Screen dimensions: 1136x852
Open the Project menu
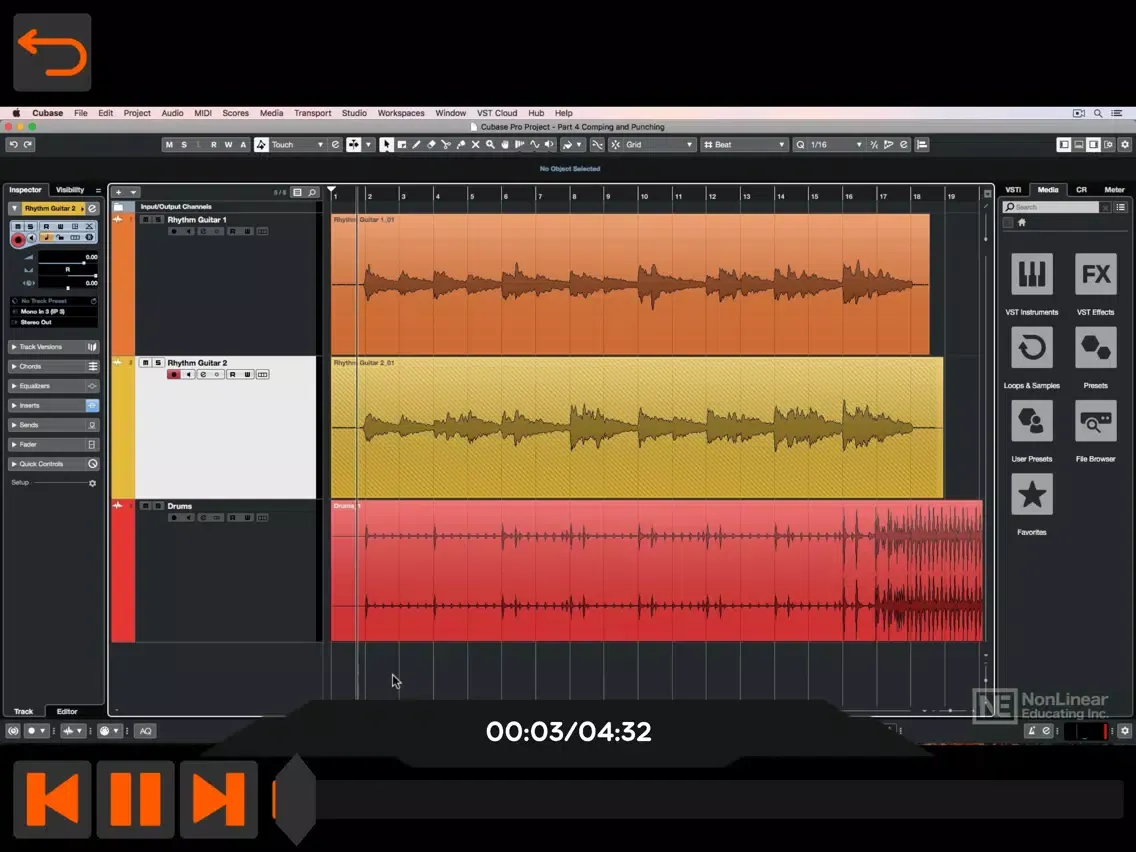(137, 113)
